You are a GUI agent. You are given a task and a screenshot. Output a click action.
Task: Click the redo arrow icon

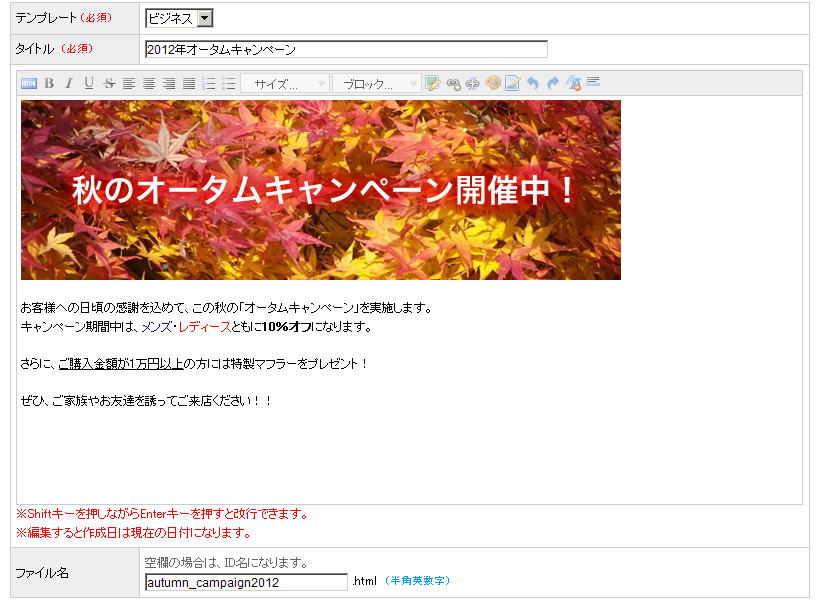pyautogui.click(x=553, y=84)
